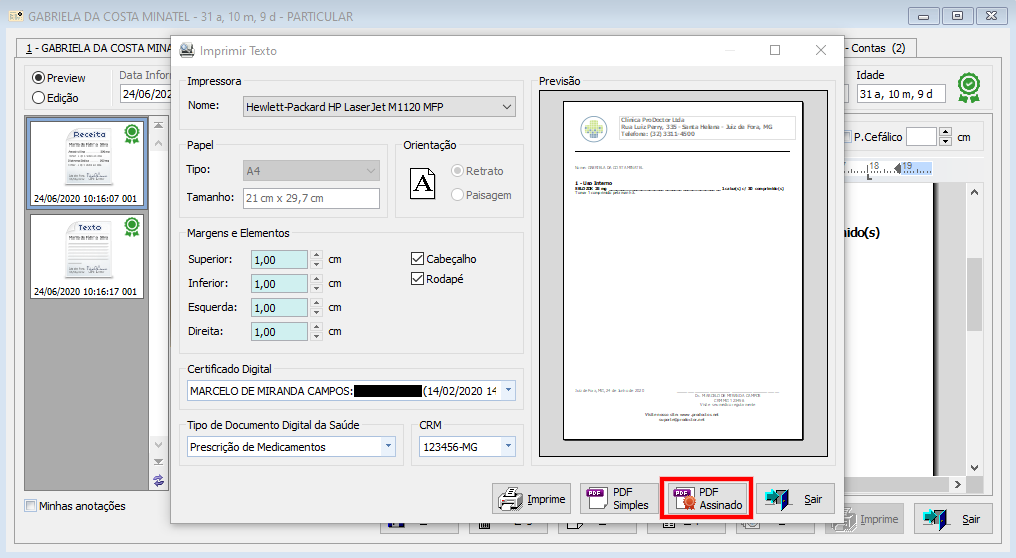This screenshot has height=558, width=1016.
Task: Click the printer icon in the dialog title bar
Action: point(187,50)
